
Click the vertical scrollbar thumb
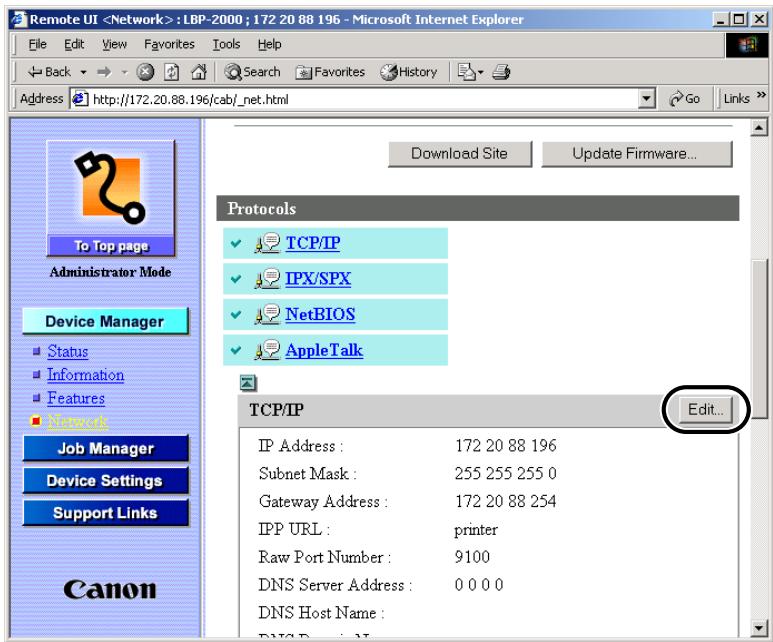tap(759, 339)
